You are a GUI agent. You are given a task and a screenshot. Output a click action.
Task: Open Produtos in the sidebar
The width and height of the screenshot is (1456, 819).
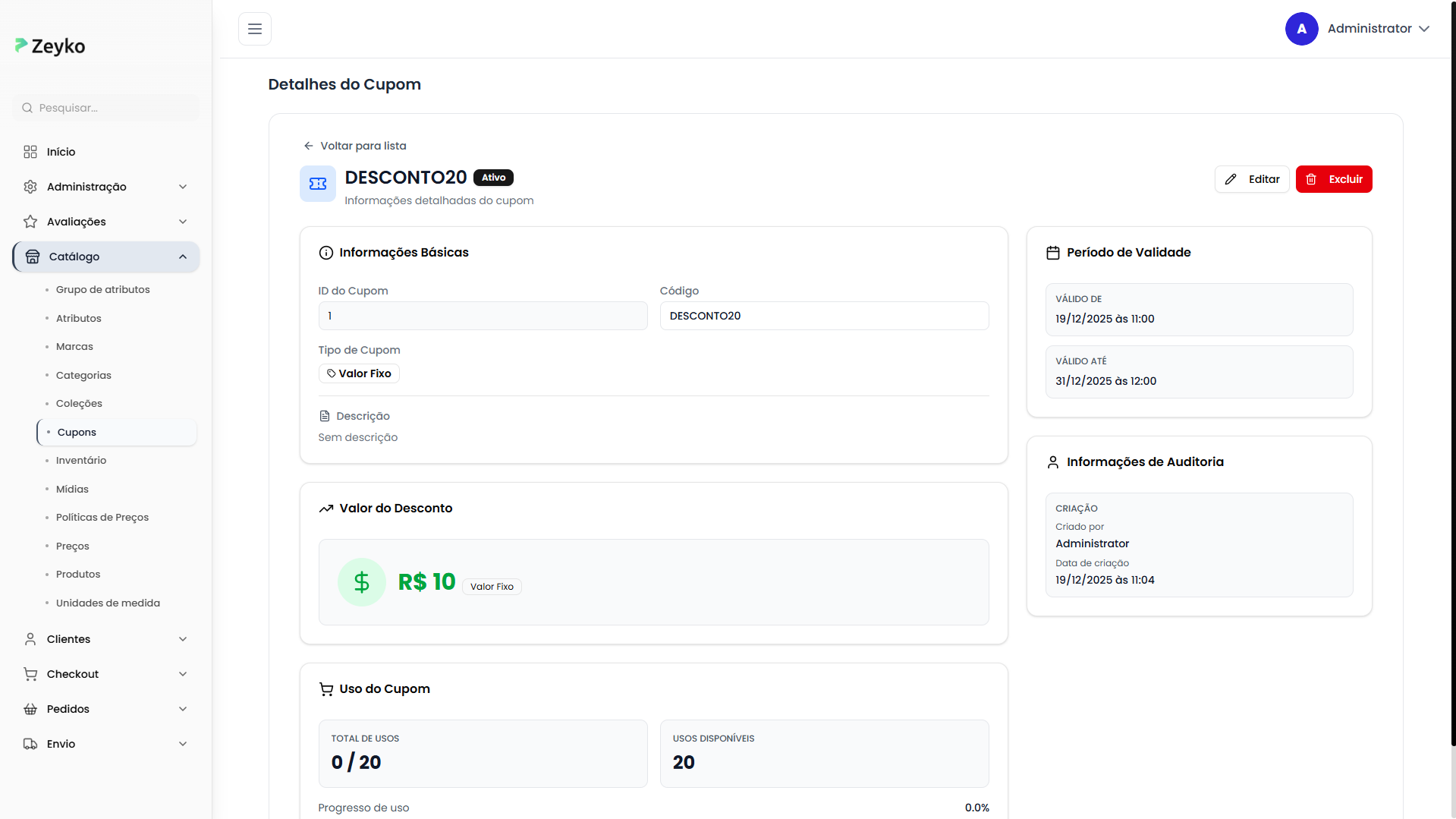pyautogui.click(x=78, y=575)
